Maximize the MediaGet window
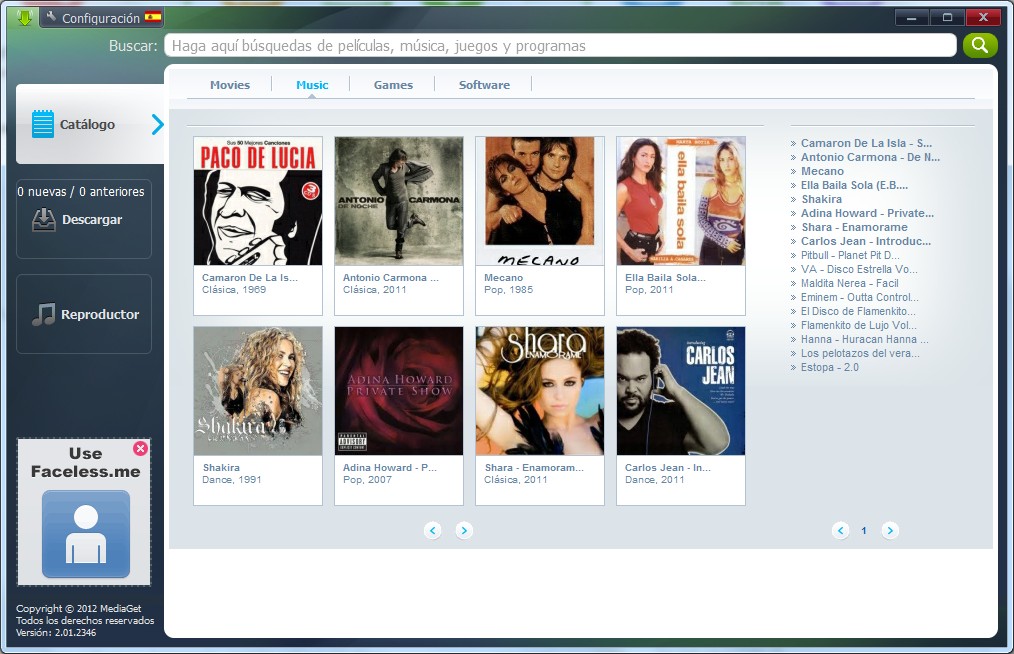Screen dimensions: 1014x654 click(x=947, y=17)
